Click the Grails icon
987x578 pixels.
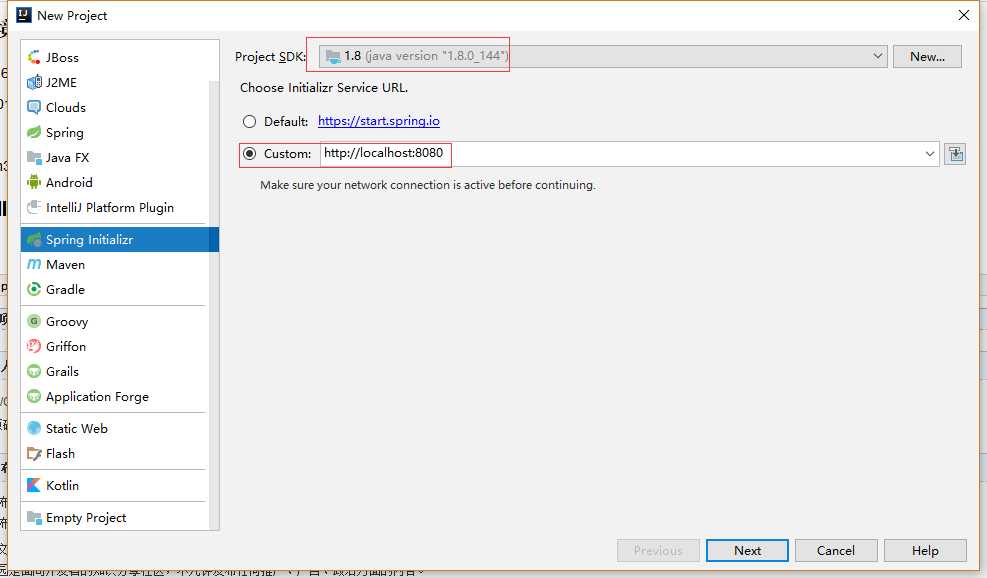[x=34, y=371]
